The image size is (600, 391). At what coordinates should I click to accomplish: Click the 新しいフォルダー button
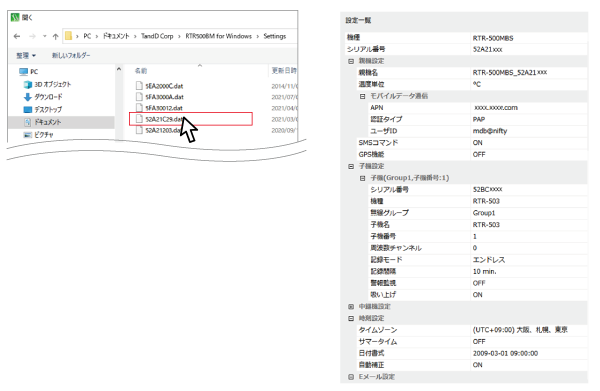pos(71,55)
